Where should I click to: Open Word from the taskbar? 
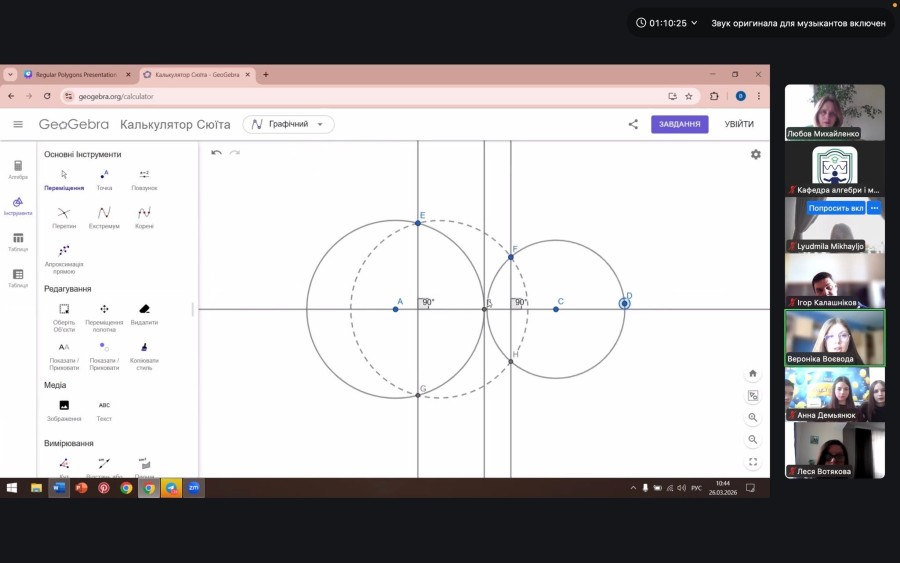click(x=59, y=488)
